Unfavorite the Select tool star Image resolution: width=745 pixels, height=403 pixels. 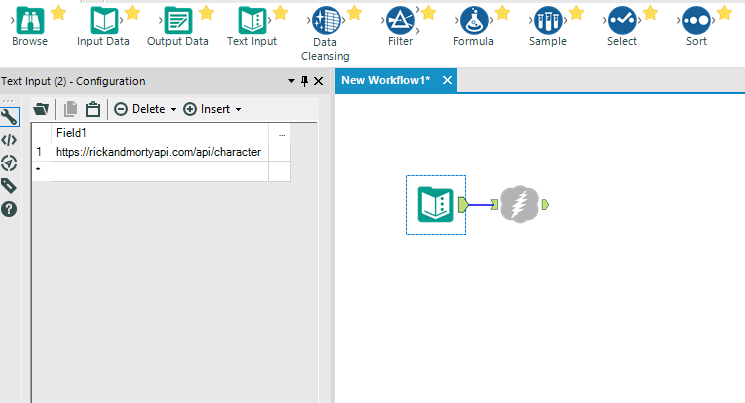tap(650, 13)
